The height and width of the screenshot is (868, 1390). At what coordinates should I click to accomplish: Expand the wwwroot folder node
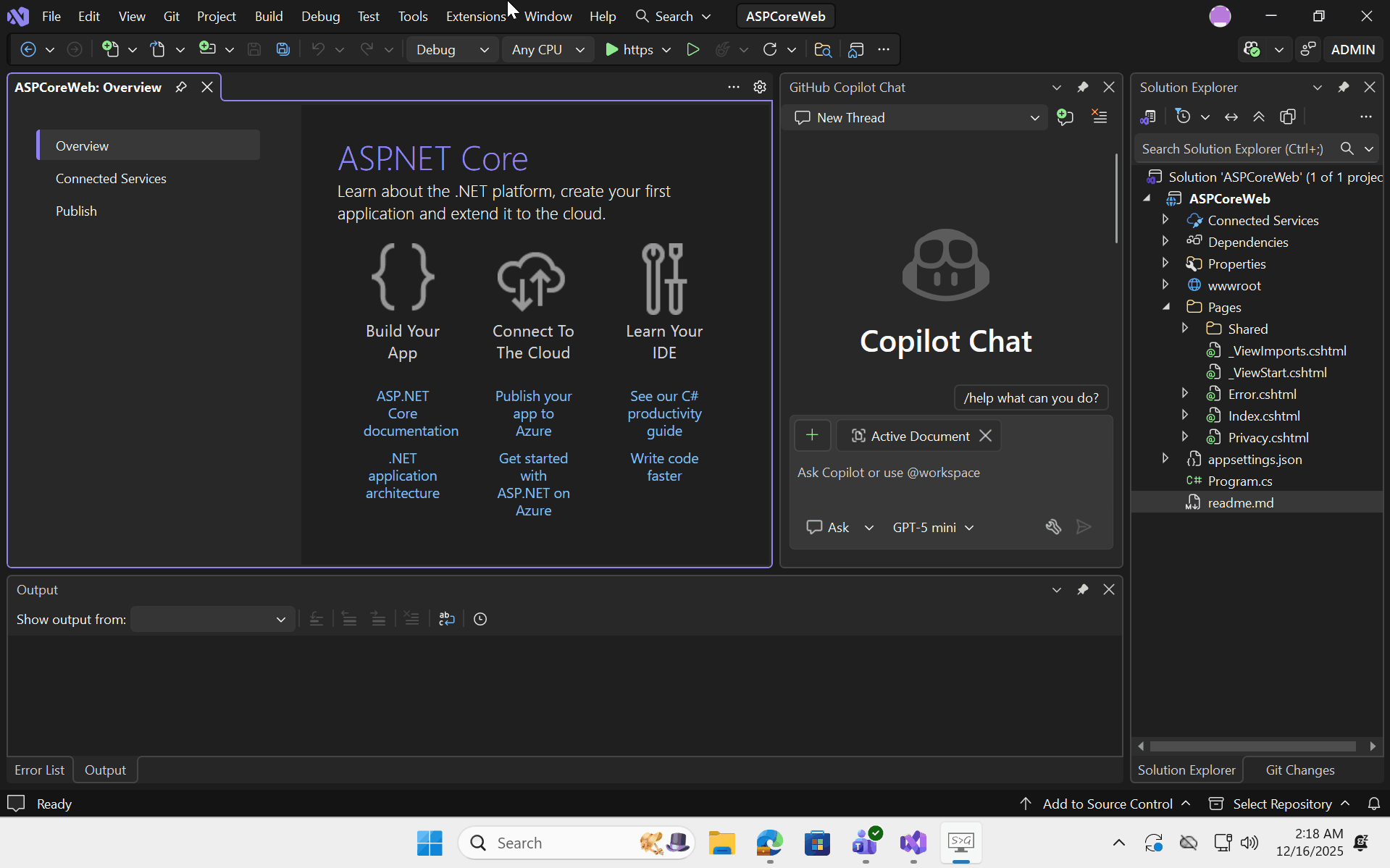click(1165, 285)
